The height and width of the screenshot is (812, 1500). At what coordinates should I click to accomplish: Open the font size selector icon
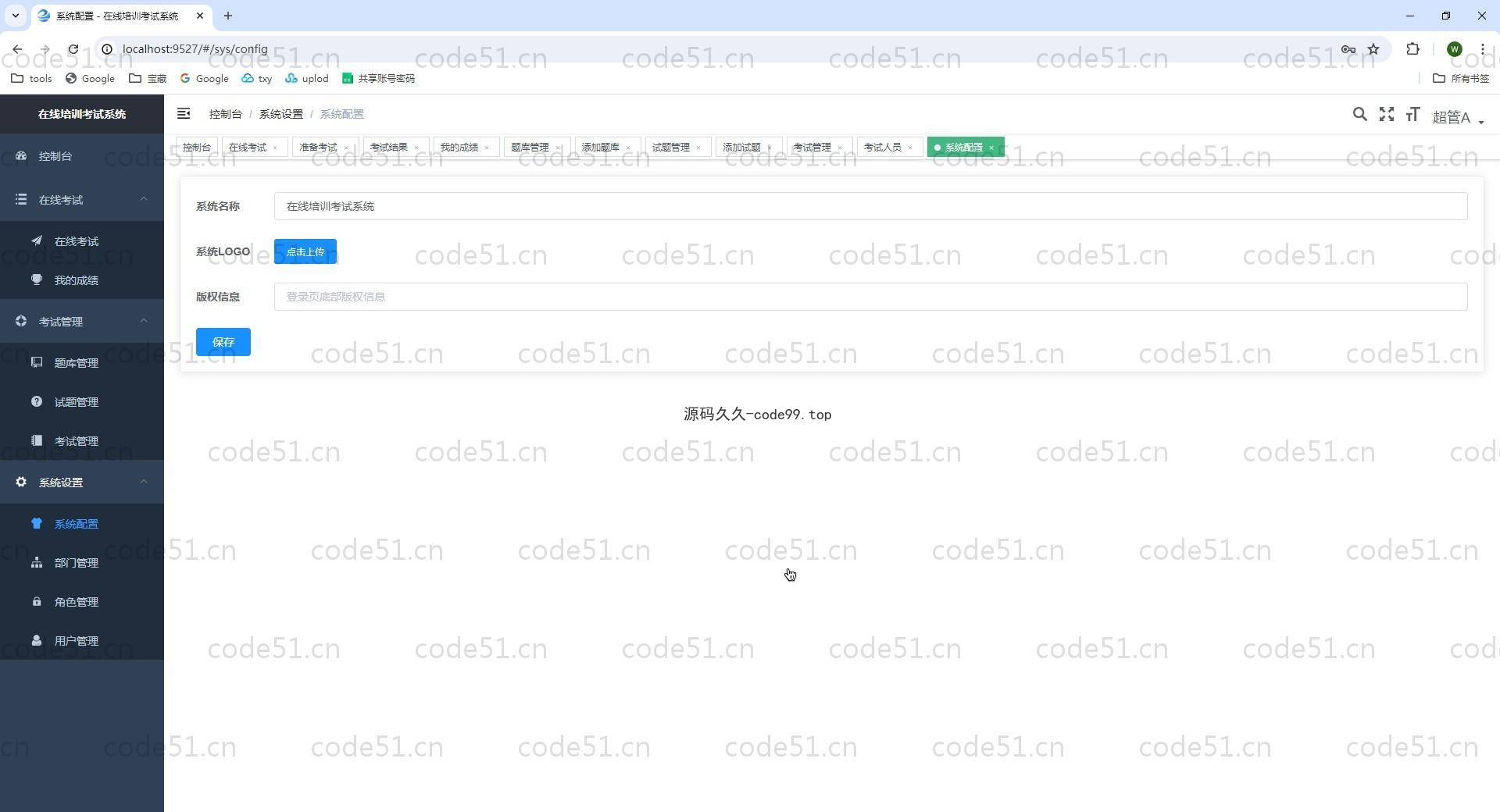coord(1412,115)
